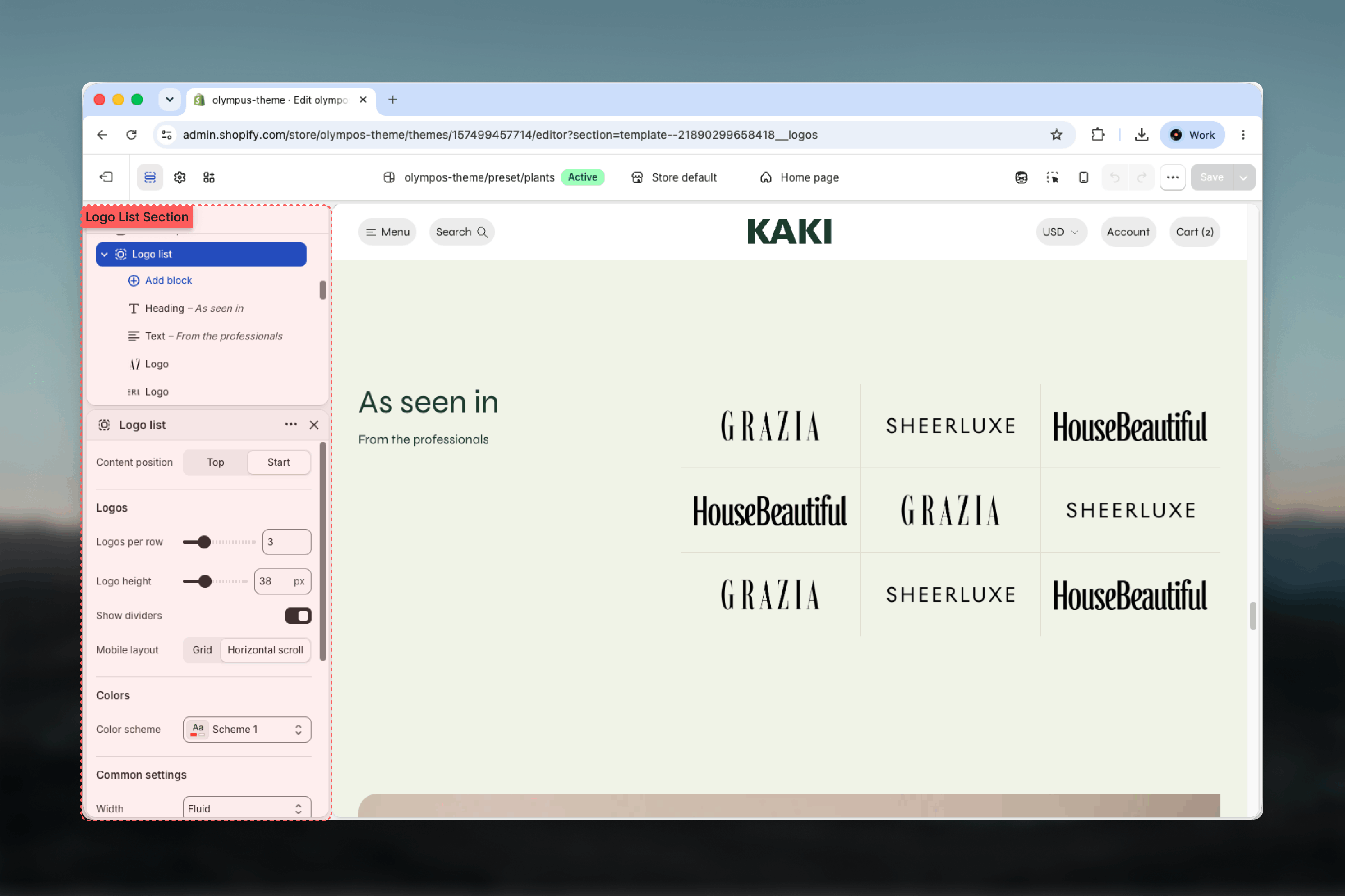Screen dimensions: 1345x896
Task: Click the redo arrow icon
Action: pos(1142,177)
